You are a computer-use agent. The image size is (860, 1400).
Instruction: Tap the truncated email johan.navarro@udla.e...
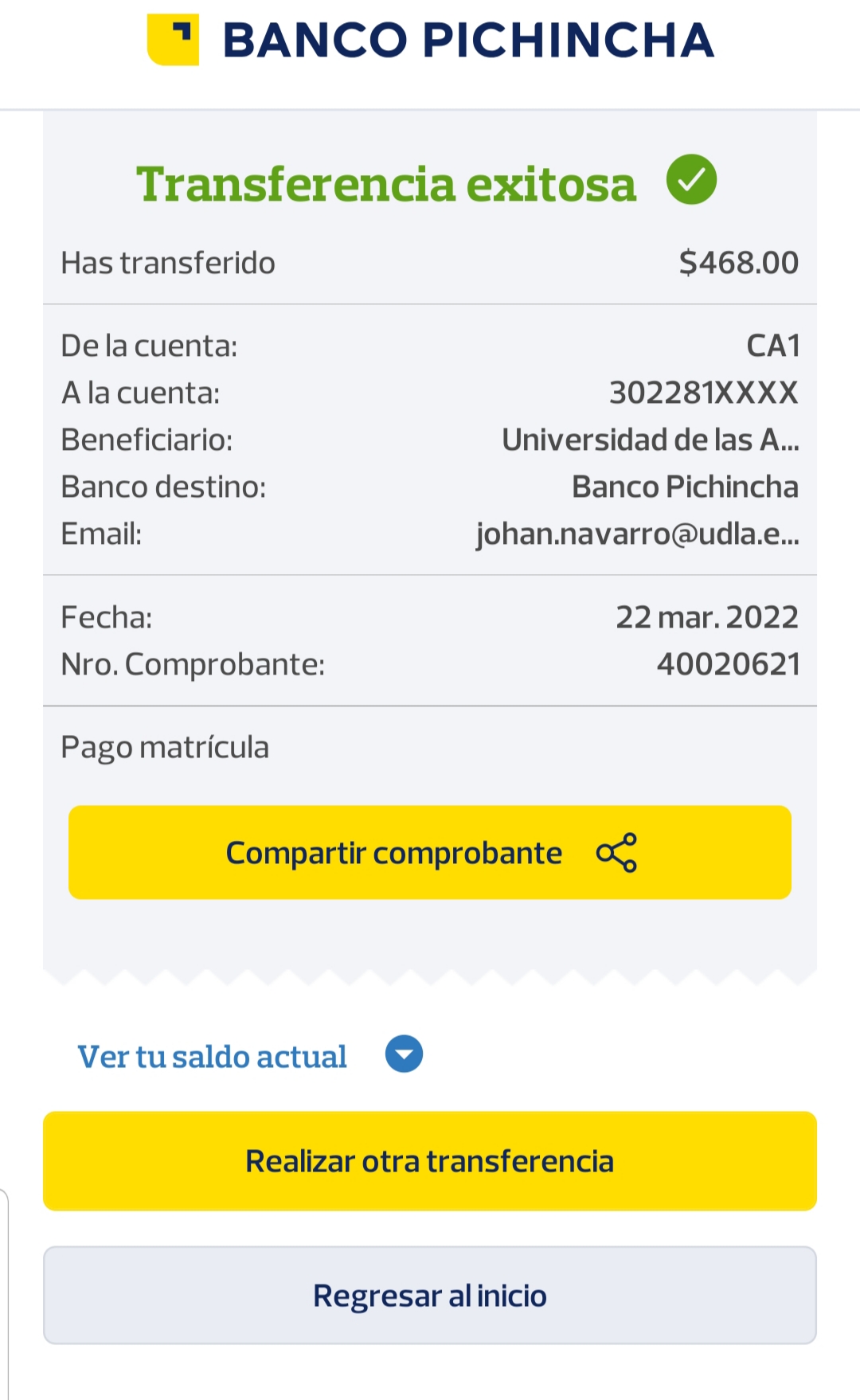(x=637, y=534)
